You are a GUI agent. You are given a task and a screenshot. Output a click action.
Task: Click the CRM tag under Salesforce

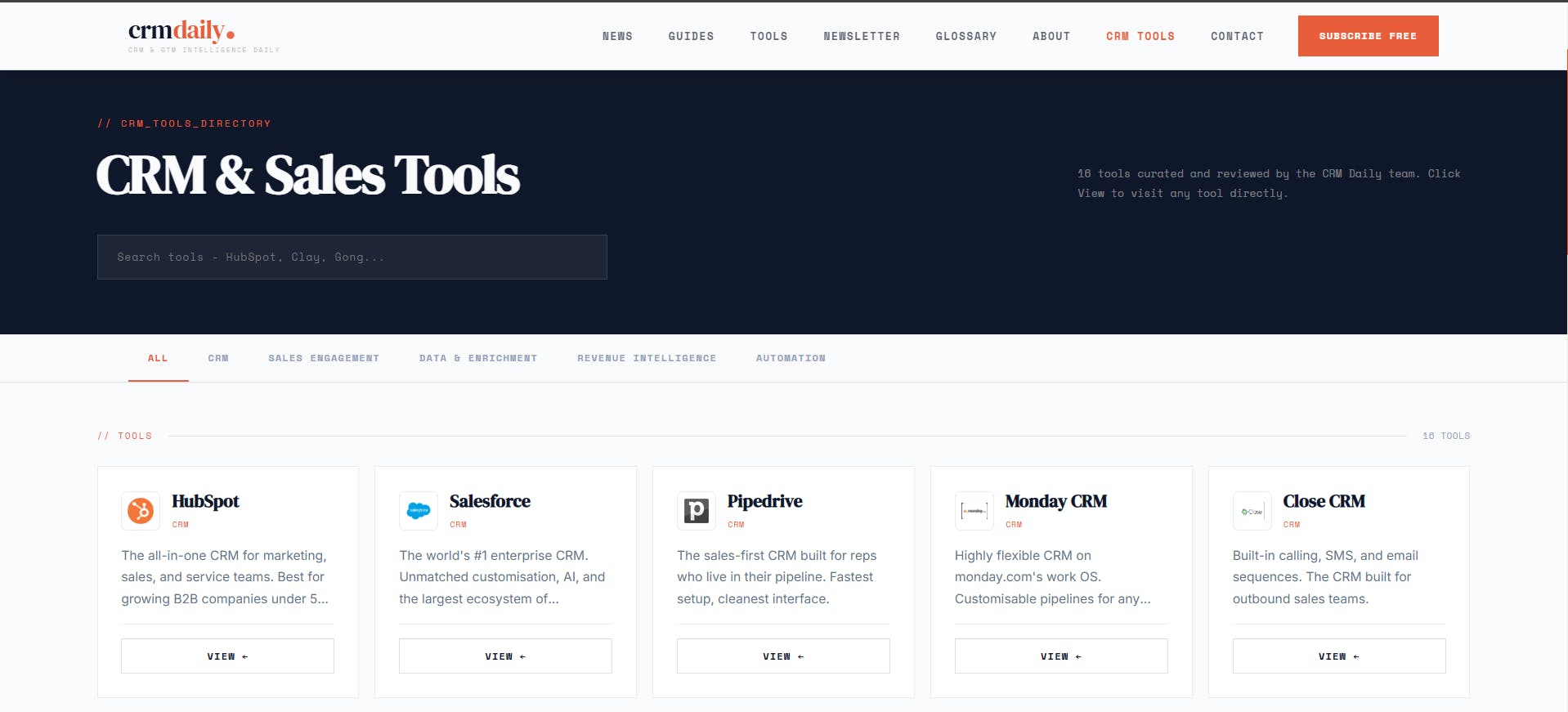pyautogui.click(x=459, y=525)
